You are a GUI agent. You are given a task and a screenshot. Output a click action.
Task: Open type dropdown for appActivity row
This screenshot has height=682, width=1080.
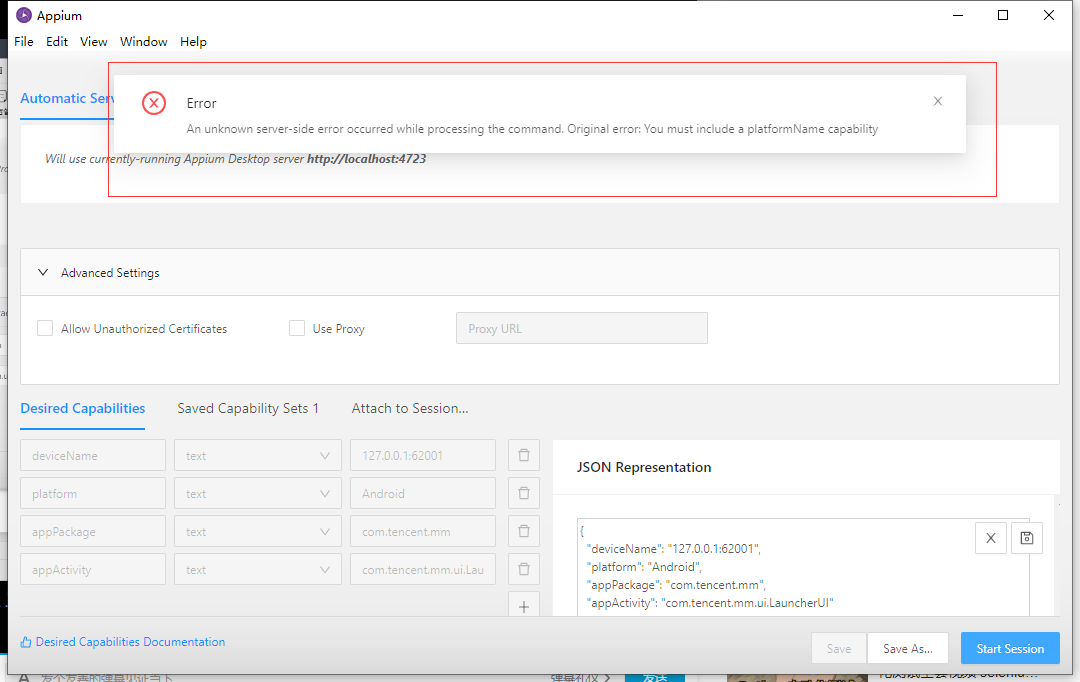[x=258, y=569]
